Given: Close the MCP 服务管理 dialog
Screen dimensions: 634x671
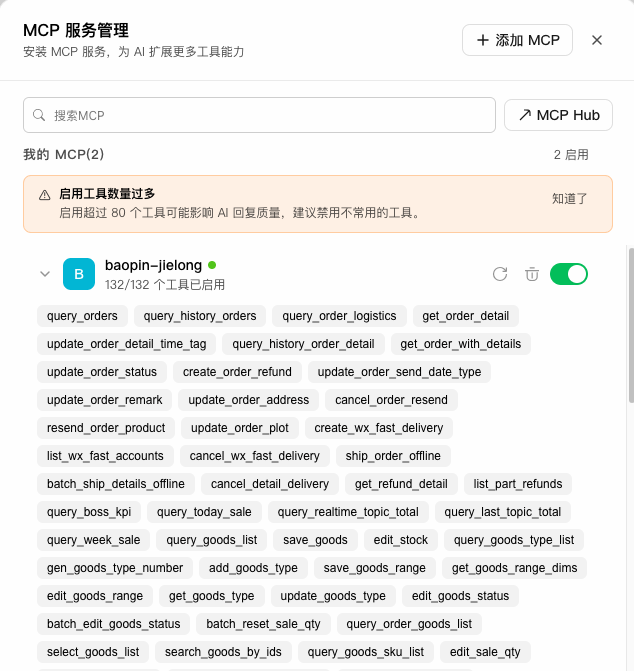Looking at the screenshot, I should [597, 40].
